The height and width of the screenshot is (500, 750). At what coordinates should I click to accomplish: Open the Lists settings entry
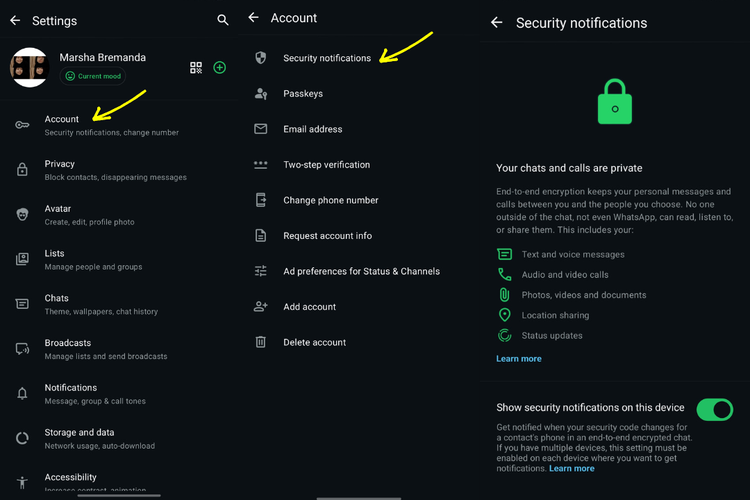(119, 259)
